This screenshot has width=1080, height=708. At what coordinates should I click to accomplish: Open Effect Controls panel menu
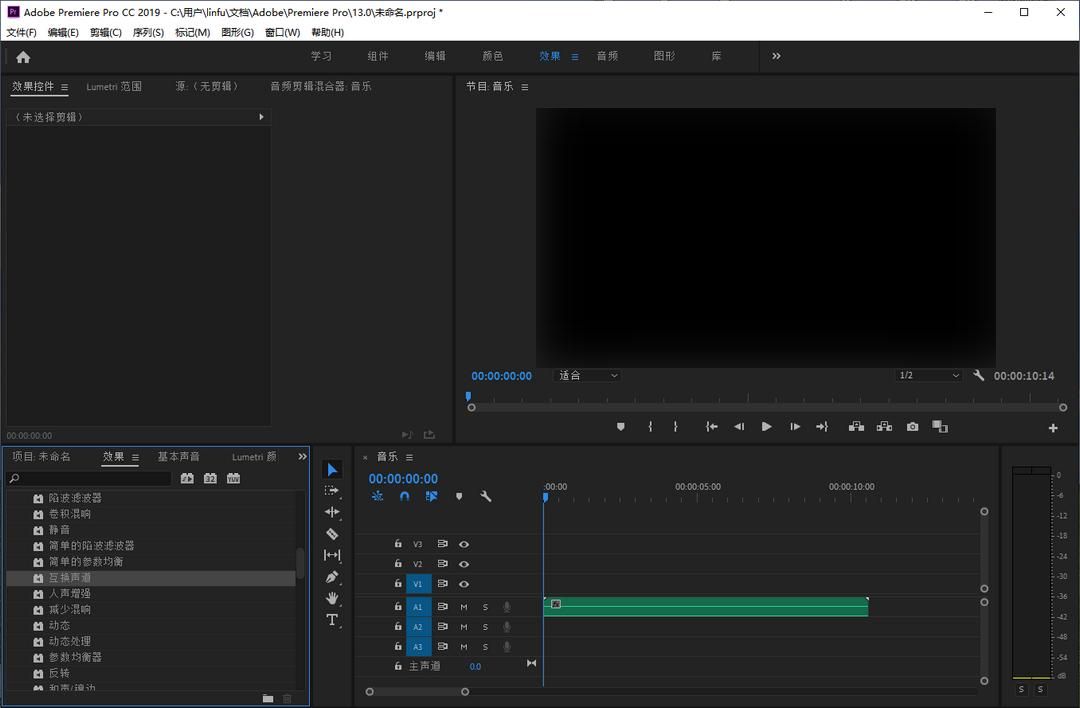[64, 87]
